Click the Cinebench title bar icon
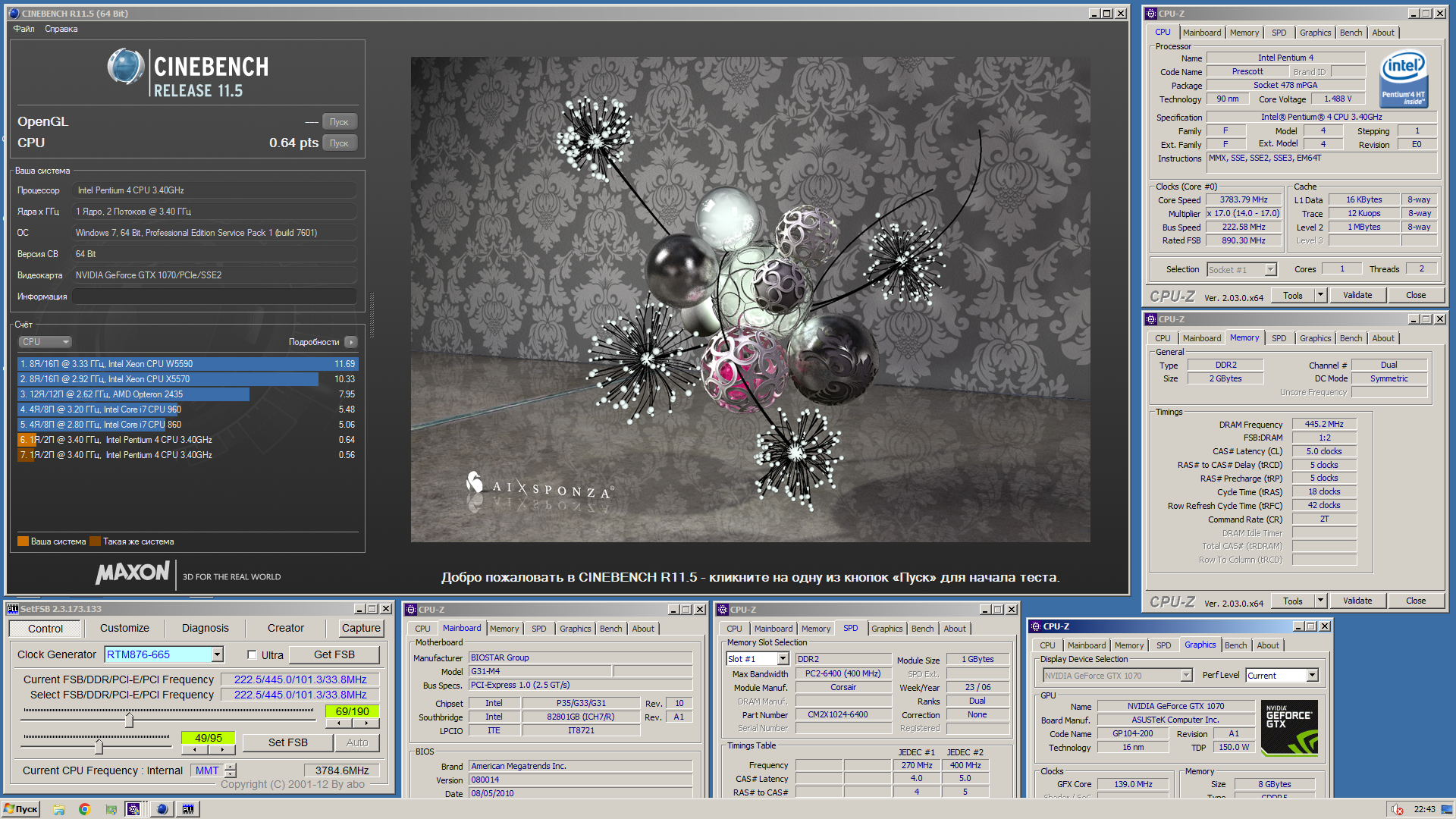Viewport: 1456px width, 819px height. coord(14,14)
